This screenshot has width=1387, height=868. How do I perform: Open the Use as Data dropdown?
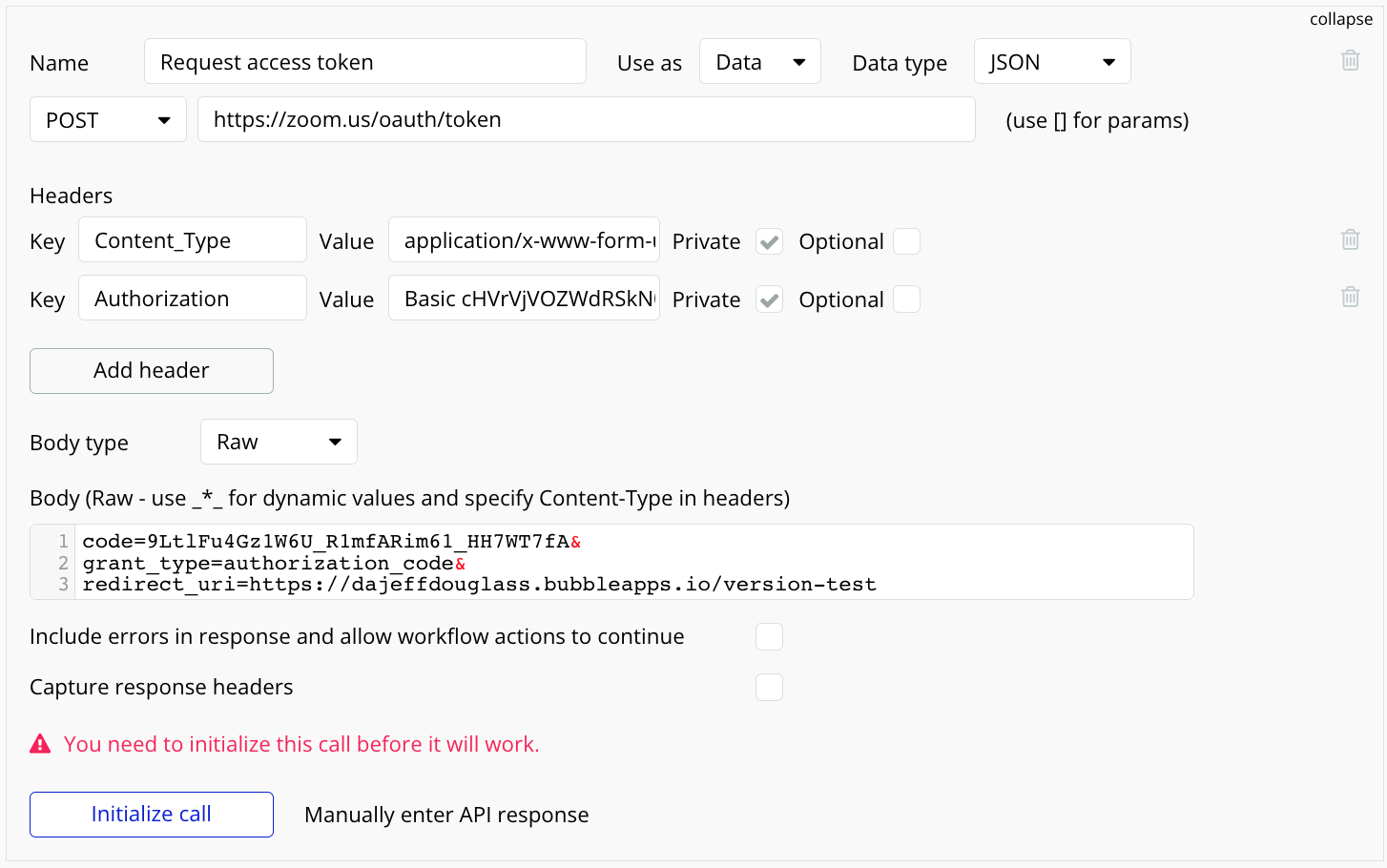click(759, 62)
